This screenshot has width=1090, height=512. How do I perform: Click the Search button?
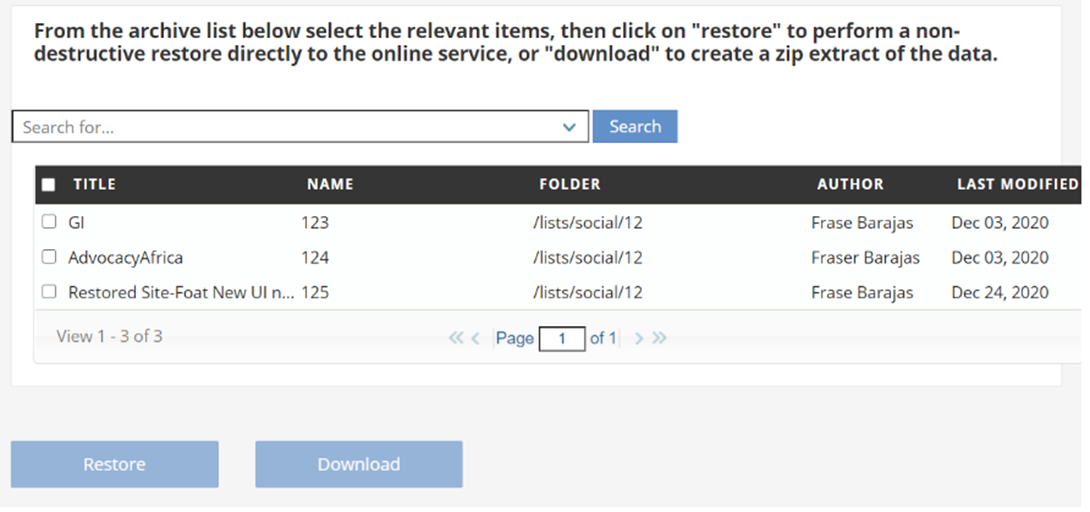(x=635, y=126)
